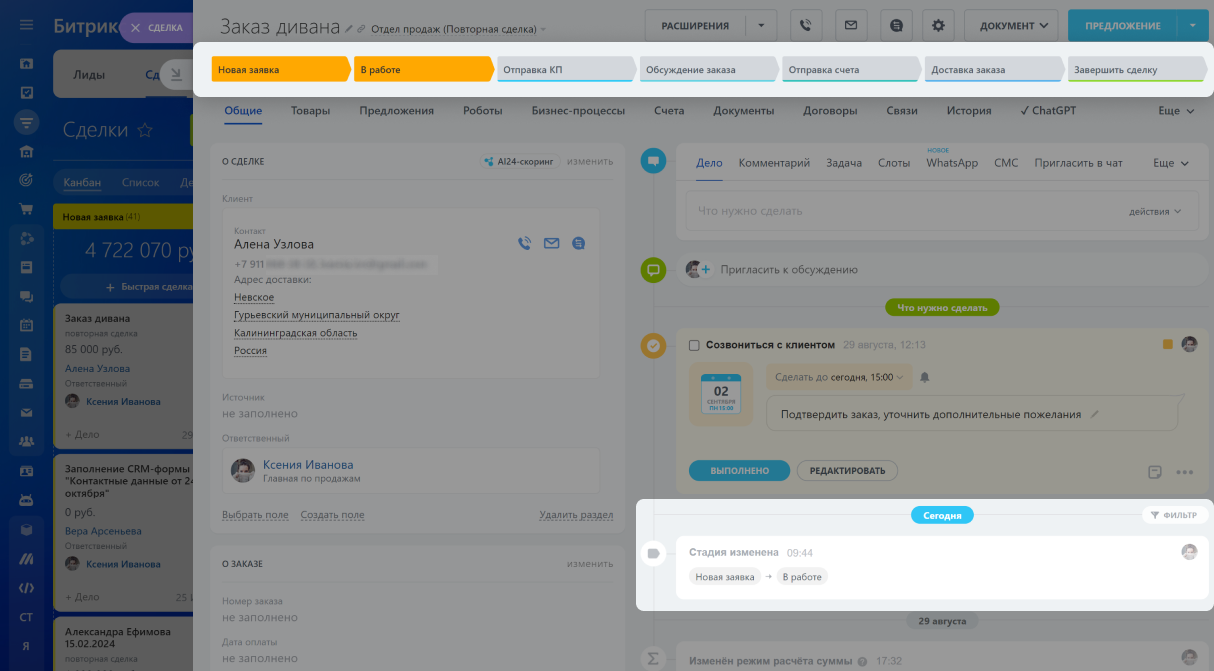Open the 'История' tab
1214x671 pixels.
969,111
